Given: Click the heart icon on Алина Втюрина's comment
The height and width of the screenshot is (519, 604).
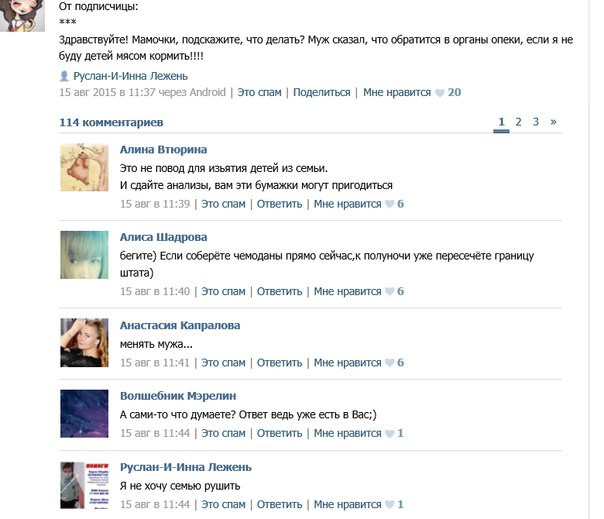Looking at the screenshot, I should tap(389, 204).
